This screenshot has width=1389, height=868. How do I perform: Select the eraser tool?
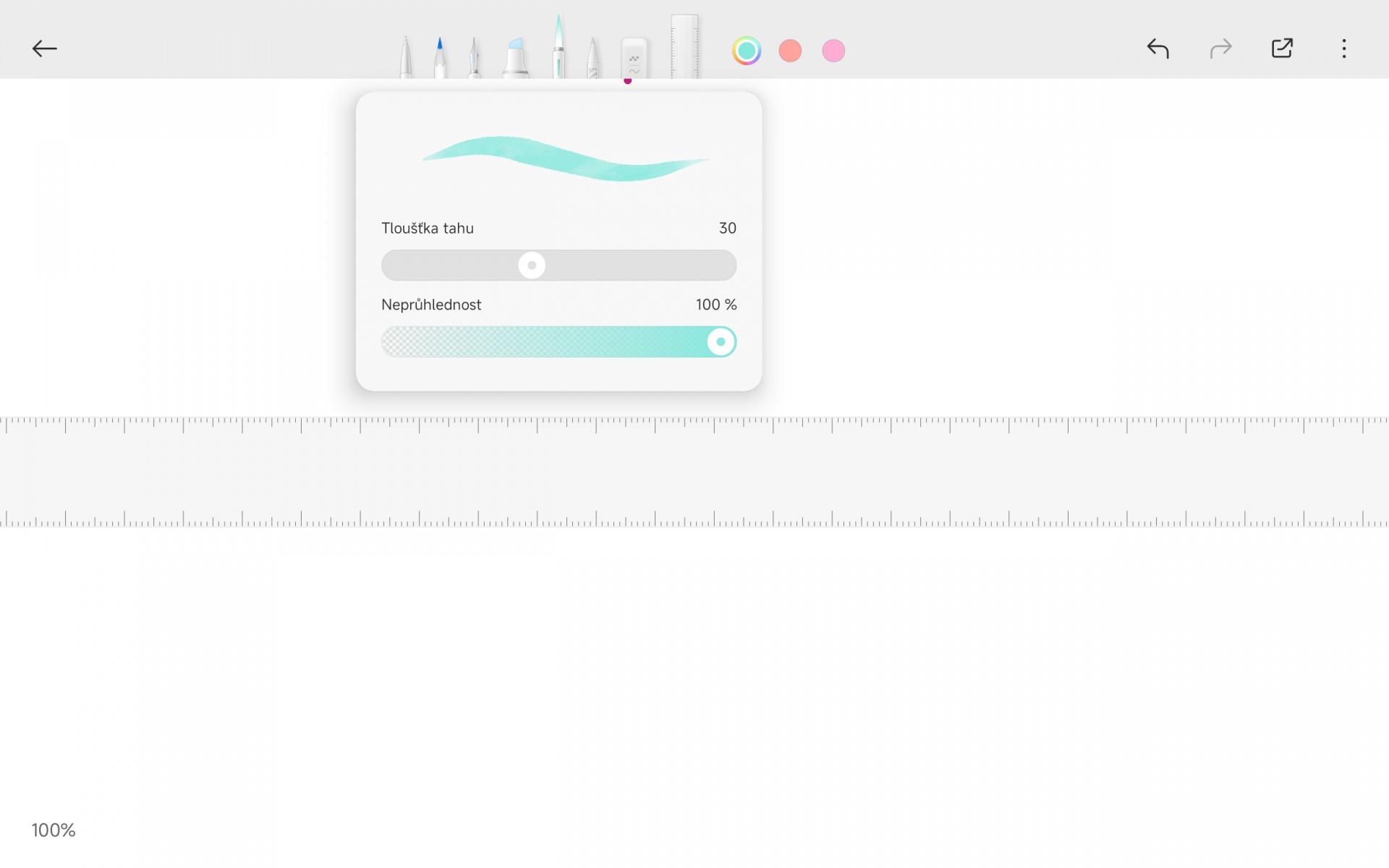click(634, 58)
